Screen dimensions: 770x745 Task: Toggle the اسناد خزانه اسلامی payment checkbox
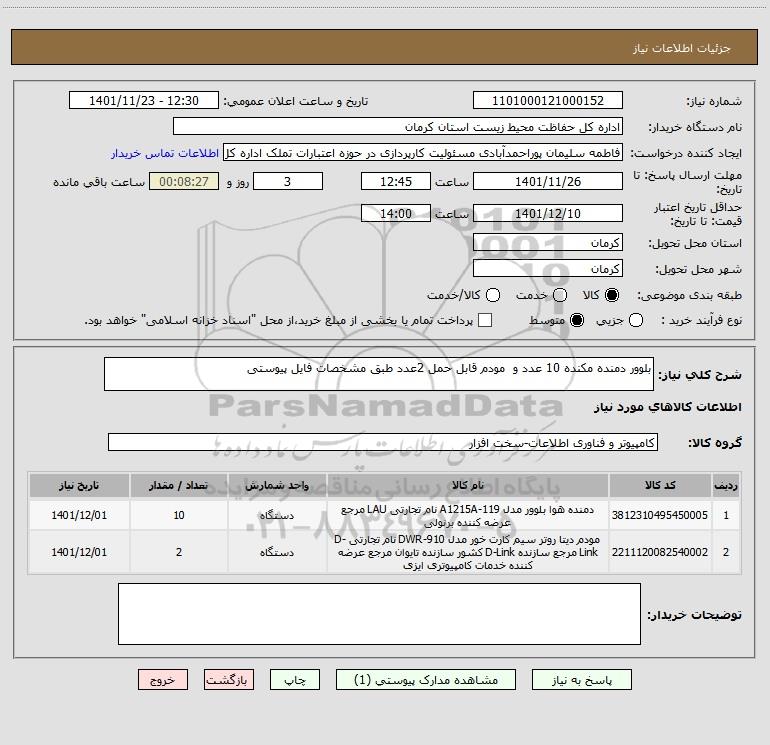pyautogui.click(x=485, y=320)
